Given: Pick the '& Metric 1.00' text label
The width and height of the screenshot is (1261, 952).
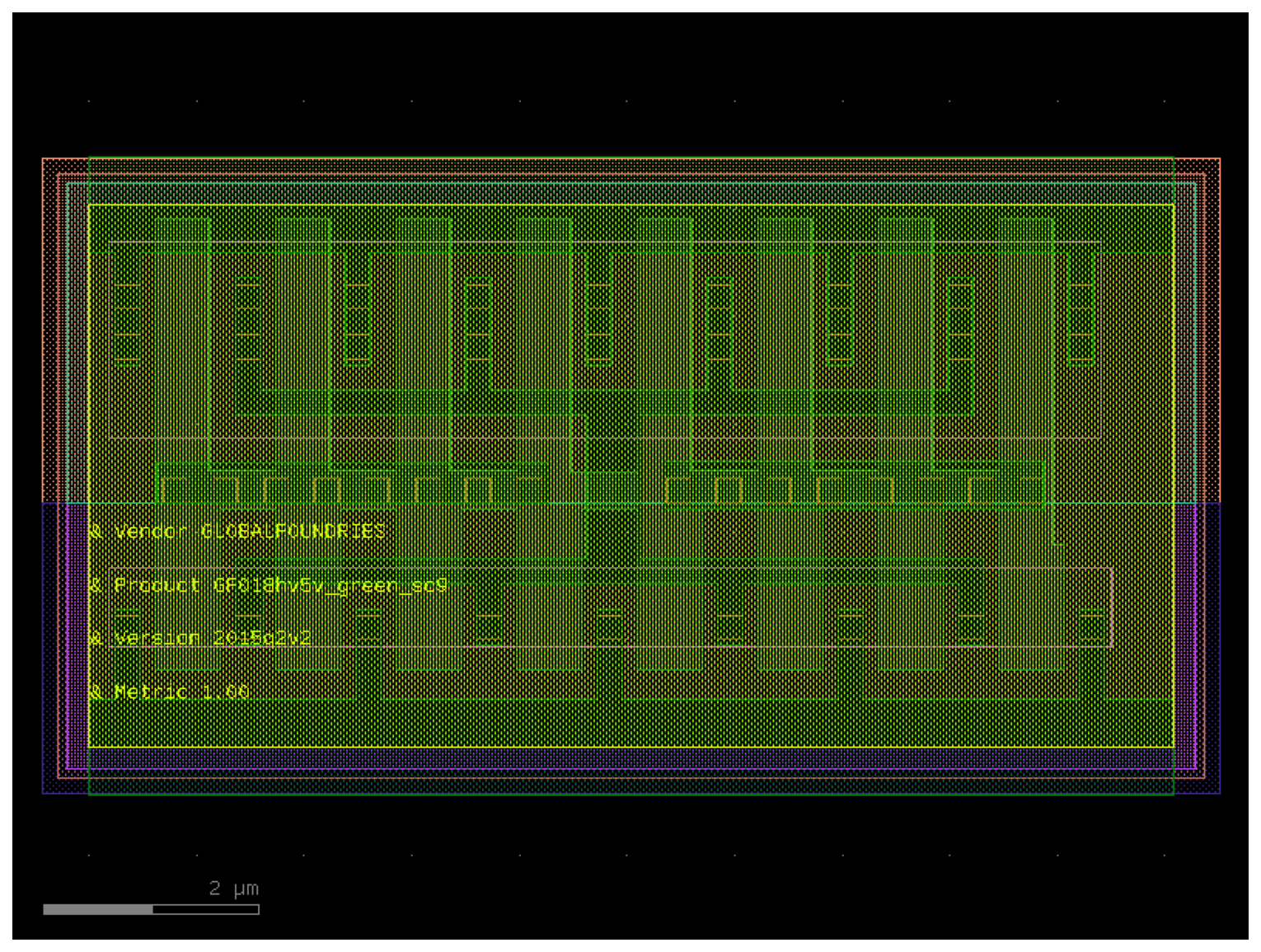Looking at the screenshot, I should click(x=169, y=692).
